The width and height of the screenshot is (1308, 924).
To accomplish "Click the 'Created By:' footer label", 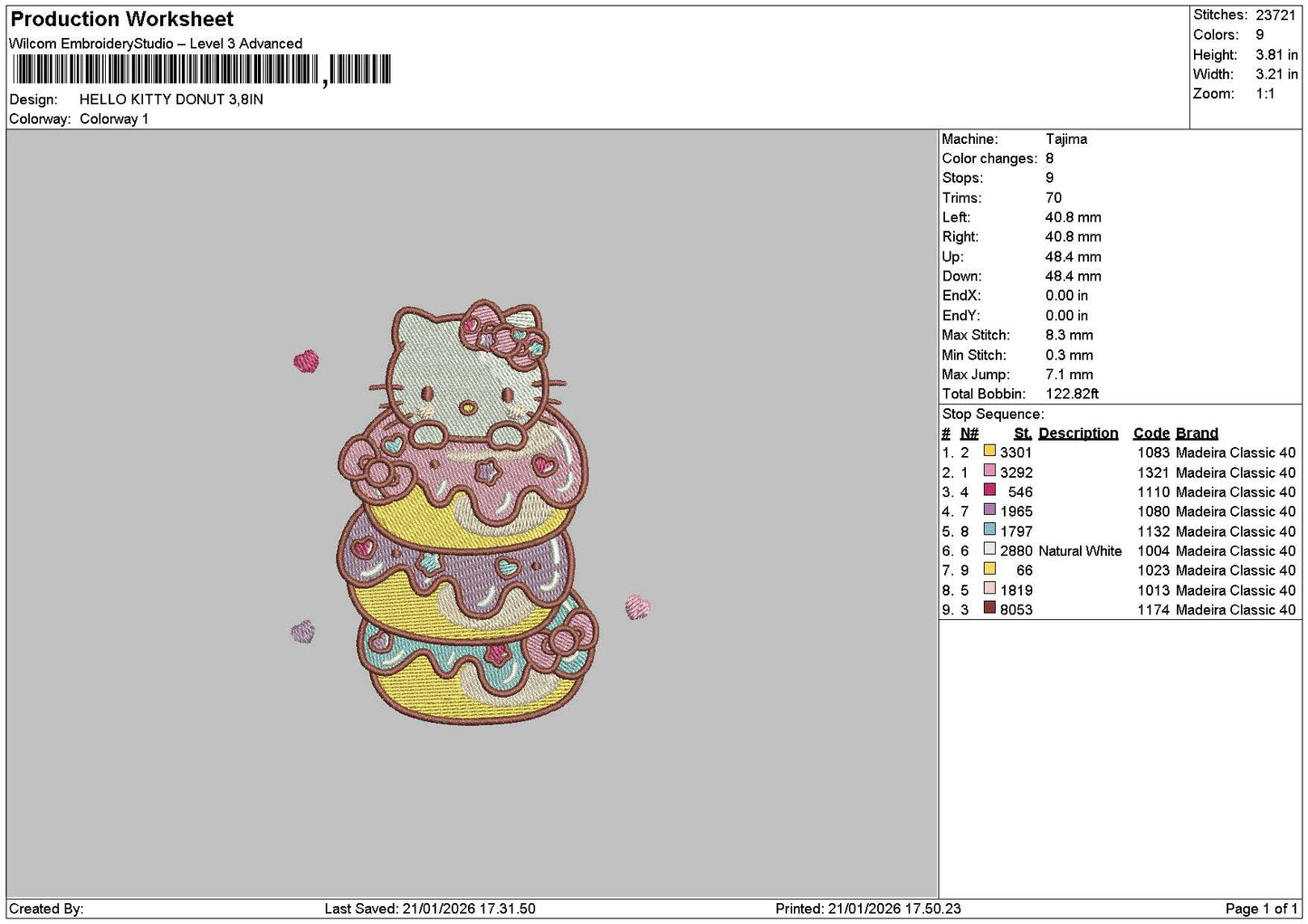I will pyautogui.click(x=46, y=909).
